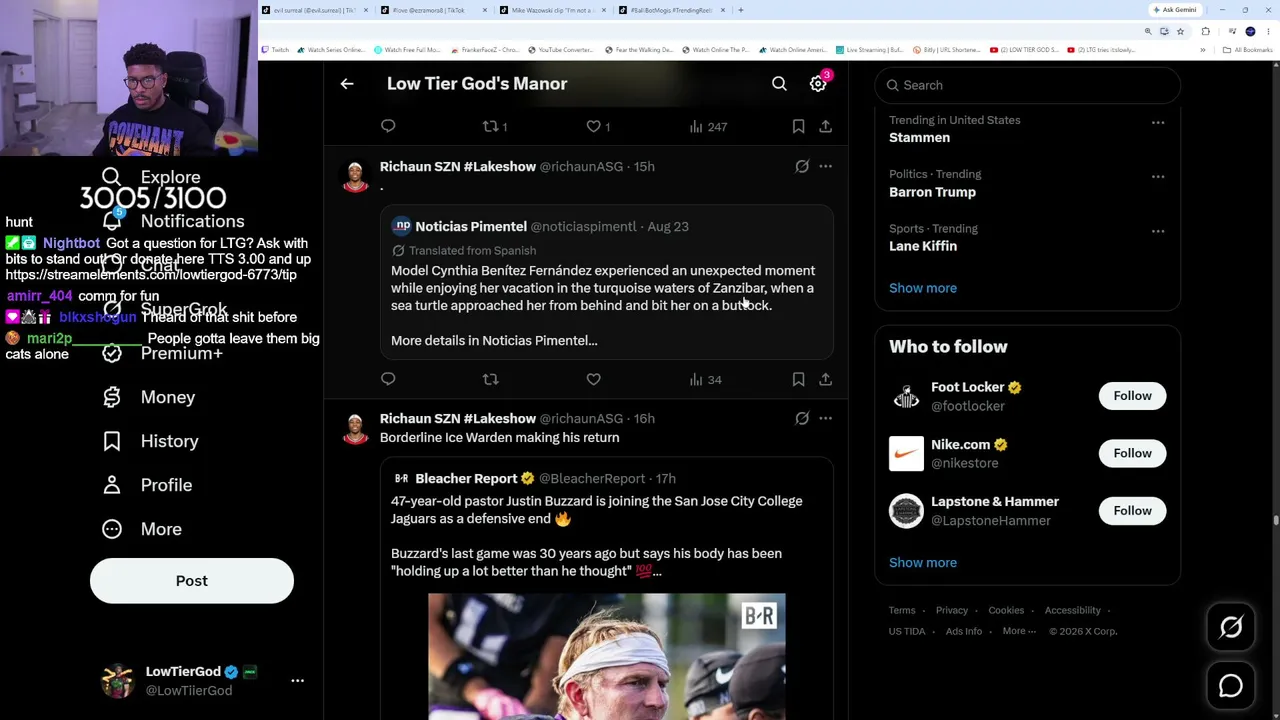Share the post with 247 views
Viewport: 1280px width, 720px height.
coord(825,126)
